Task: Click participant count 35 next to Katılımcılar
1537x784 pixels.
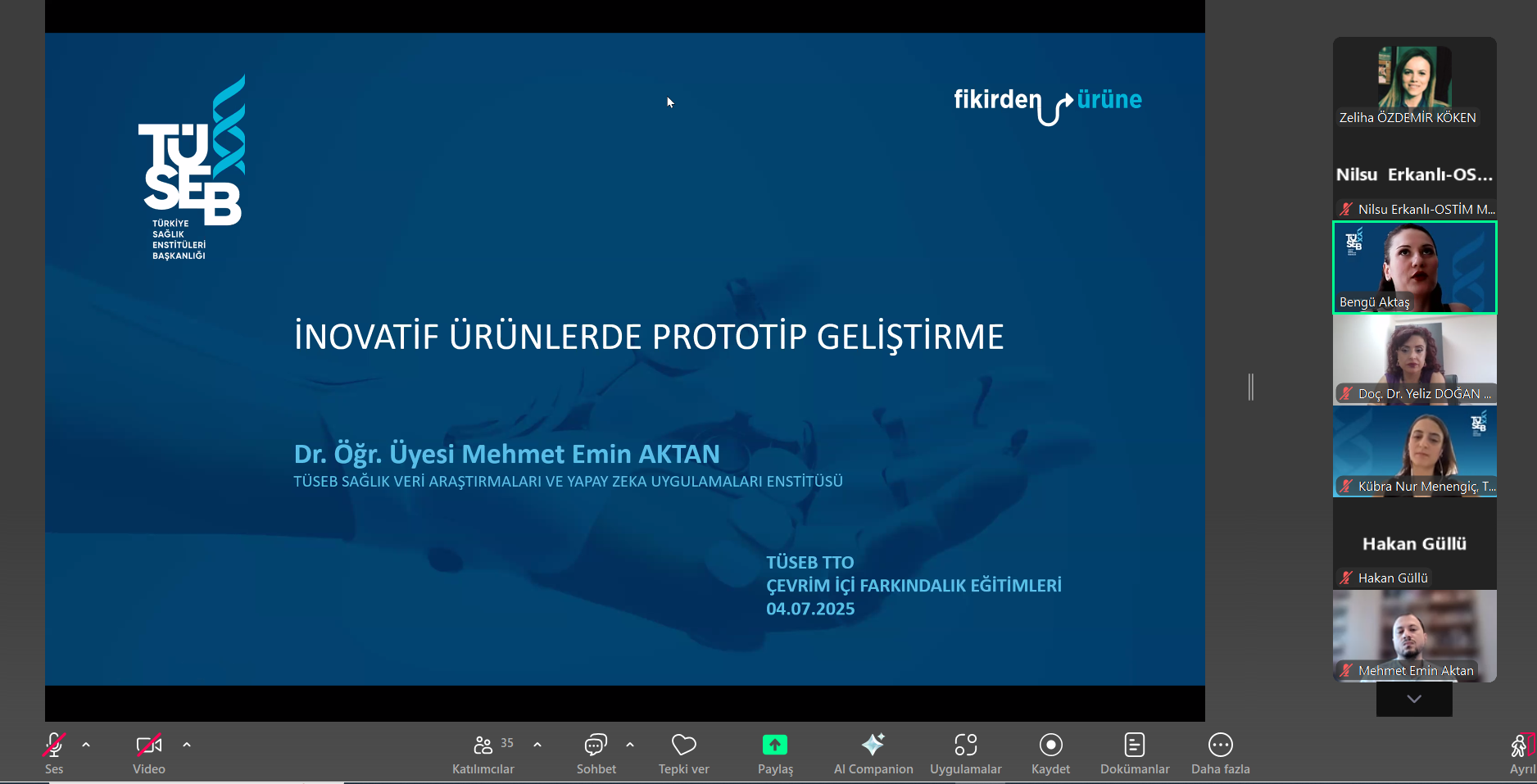Action: pos(507,742)
